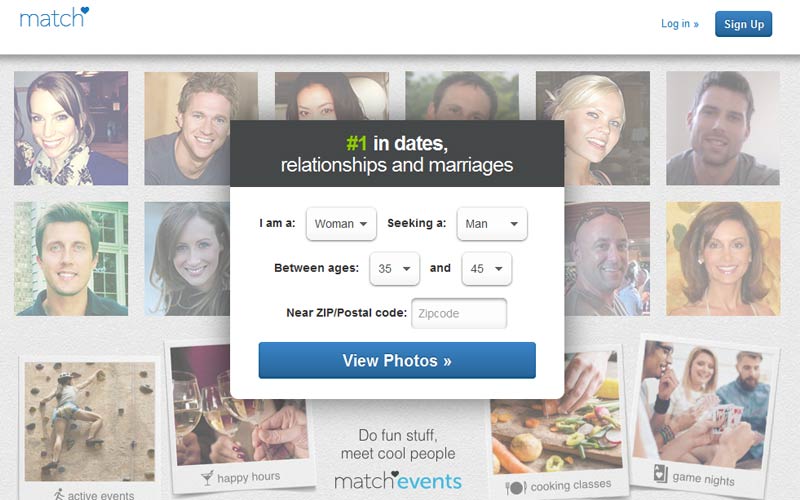
Task: Click the match events logo
Action: click(x=398, y=481)
